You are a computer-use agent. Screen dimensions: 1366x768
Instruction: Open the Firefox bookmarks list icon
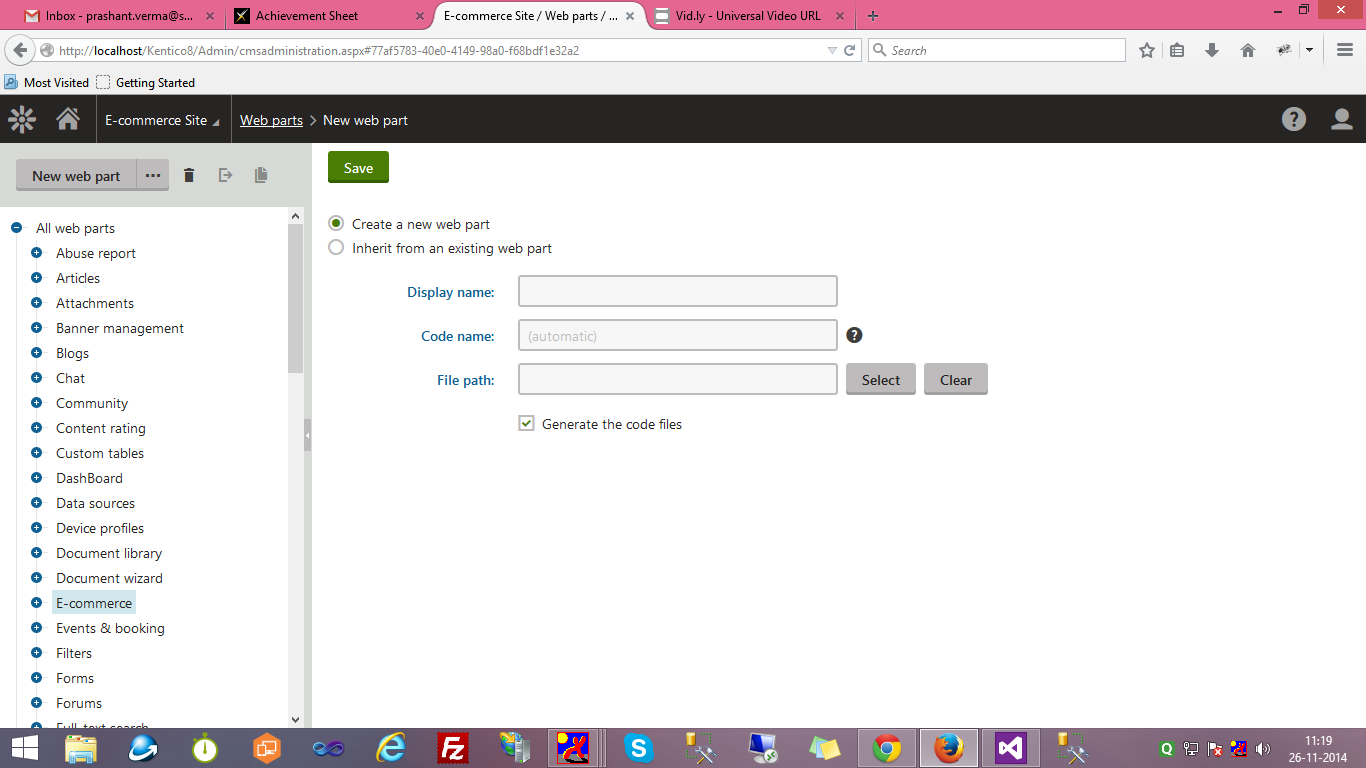point(1177,50)
